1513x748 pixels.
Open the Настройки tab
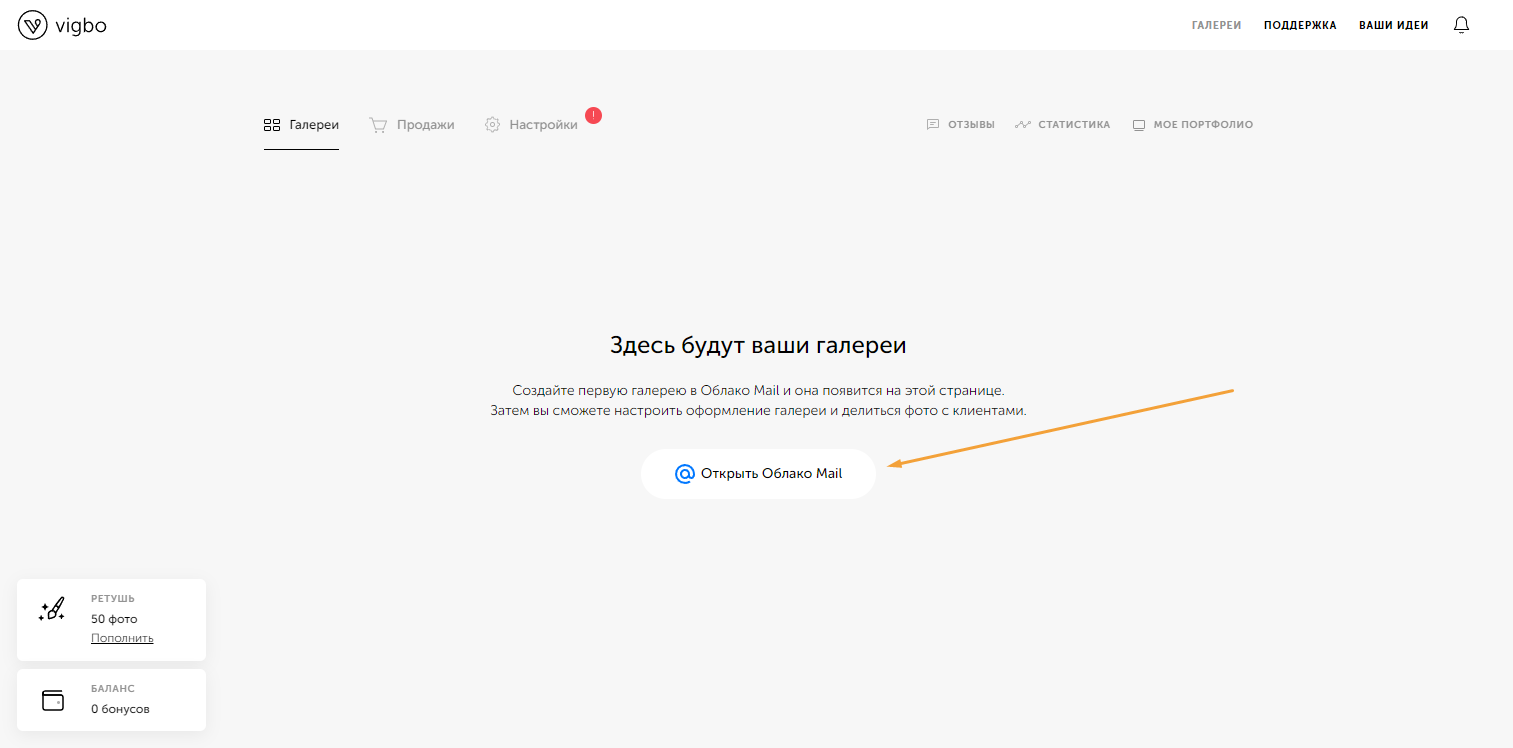coord(531,125)
